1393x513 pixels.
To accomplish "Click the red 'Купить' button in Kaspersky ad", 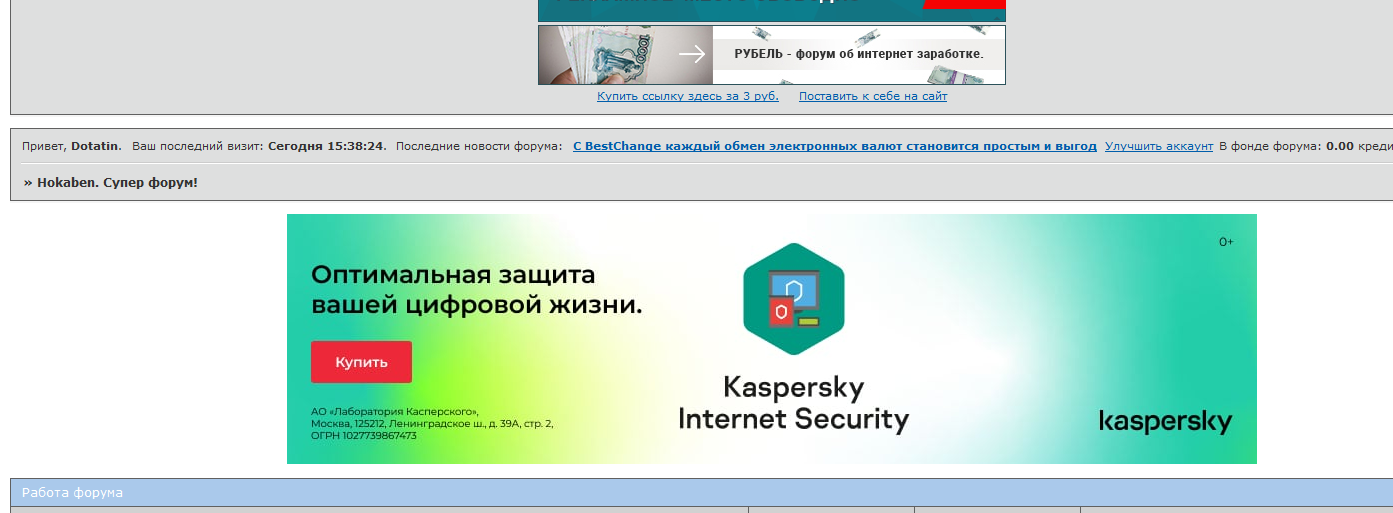I will point(361,362).
